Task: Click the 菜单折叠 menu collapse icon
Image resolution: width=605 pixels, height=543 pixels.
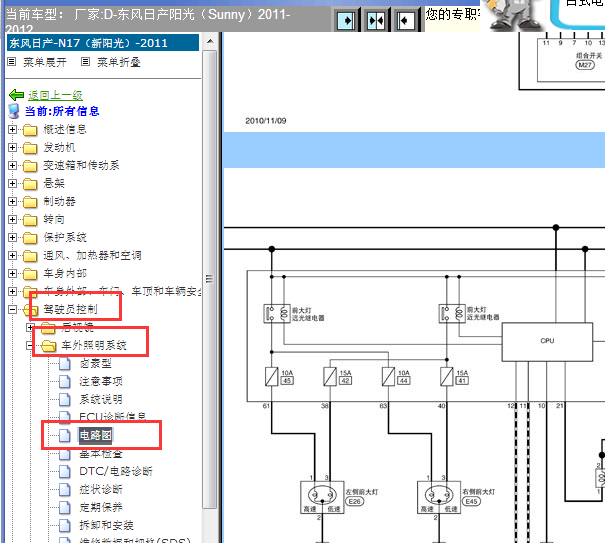Action: (85, 61)
